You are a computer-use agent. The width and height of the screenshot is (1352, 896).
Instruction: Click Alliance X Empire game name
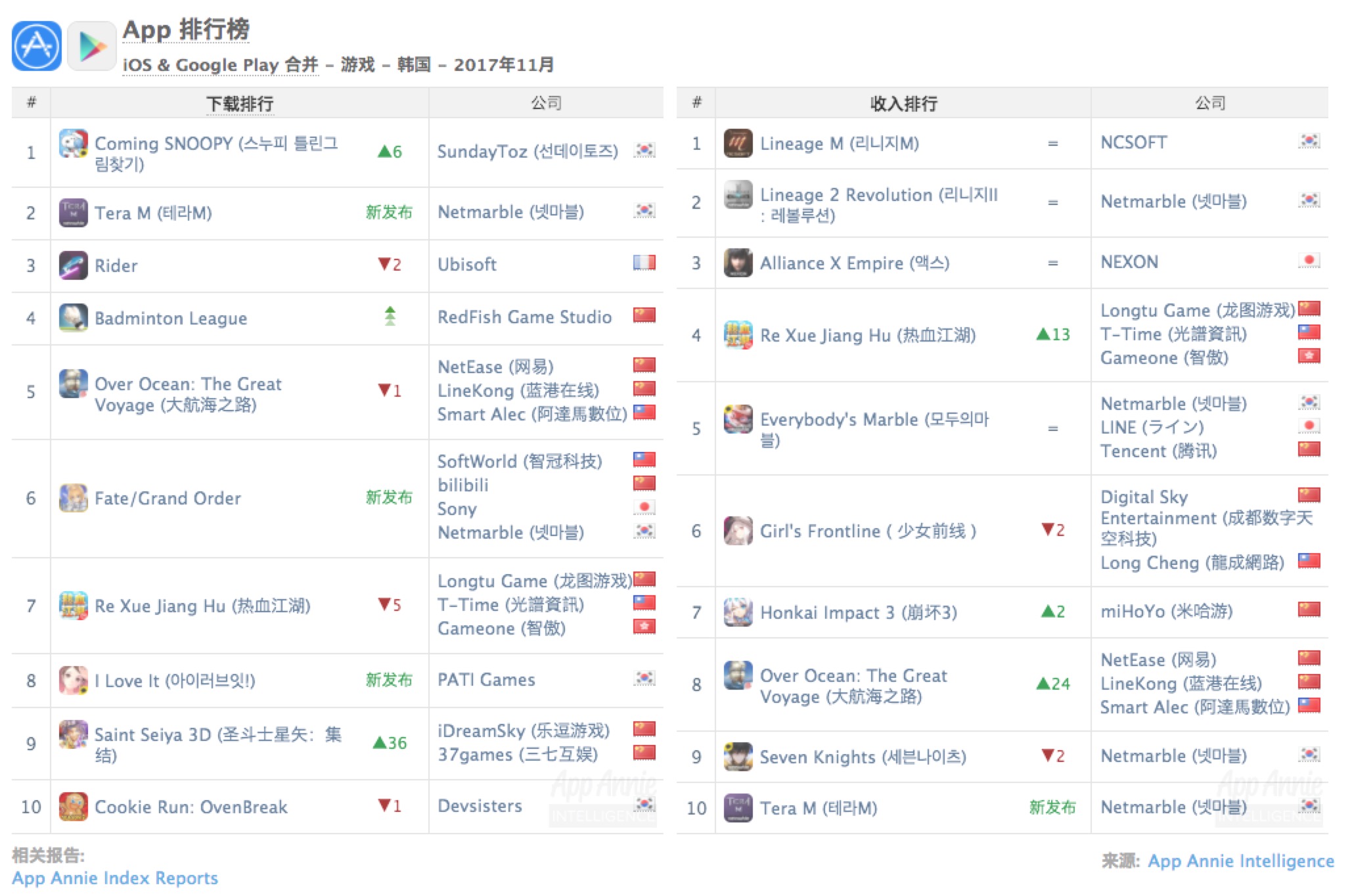855,263
